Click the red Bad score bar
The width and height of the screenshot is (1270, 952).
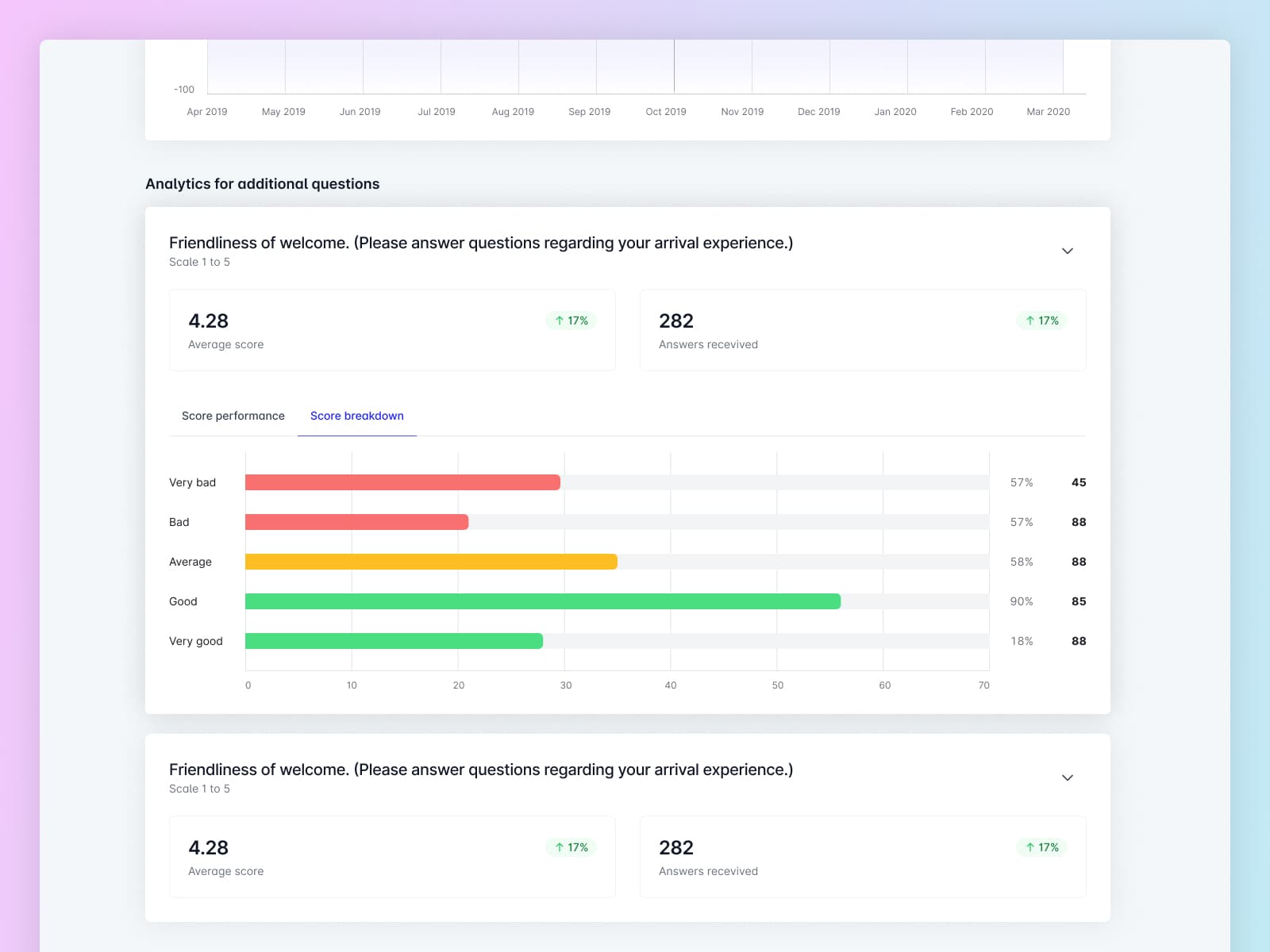(356, 522)
